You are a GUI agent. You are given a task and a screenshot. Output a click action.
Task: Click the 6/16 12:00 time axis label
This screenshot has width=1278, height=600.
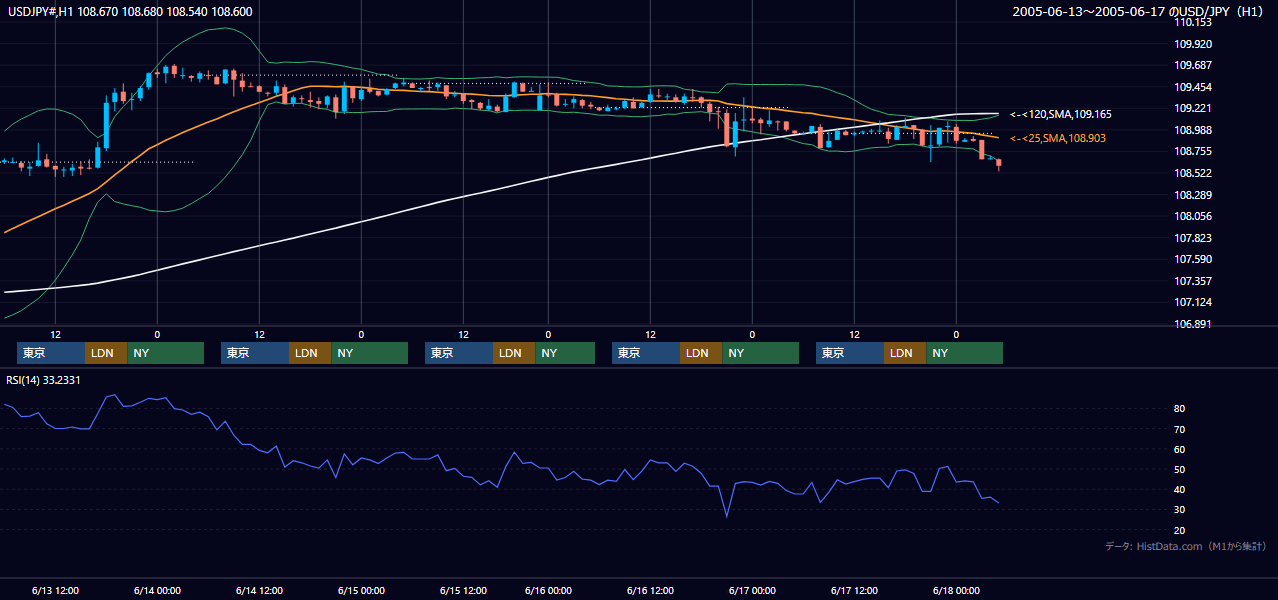[x=650, y=590]
